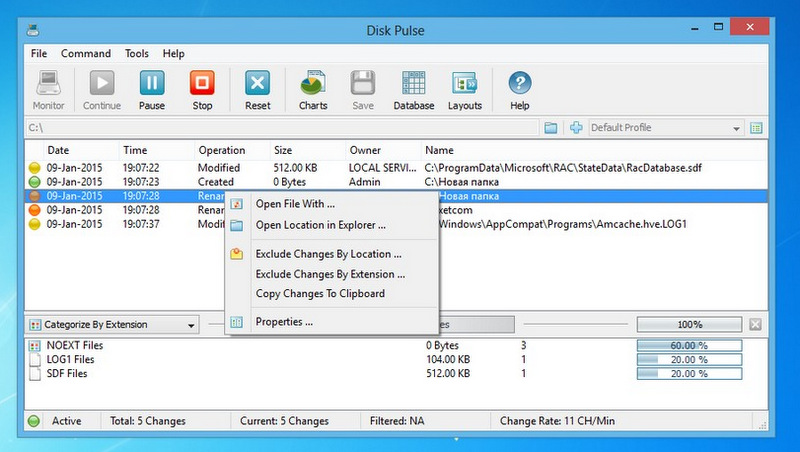The width and height of the screenshot is (800, 452).
Task: Click the Amcache.hve.LOG1 path text
Action: tap(562, 224)
